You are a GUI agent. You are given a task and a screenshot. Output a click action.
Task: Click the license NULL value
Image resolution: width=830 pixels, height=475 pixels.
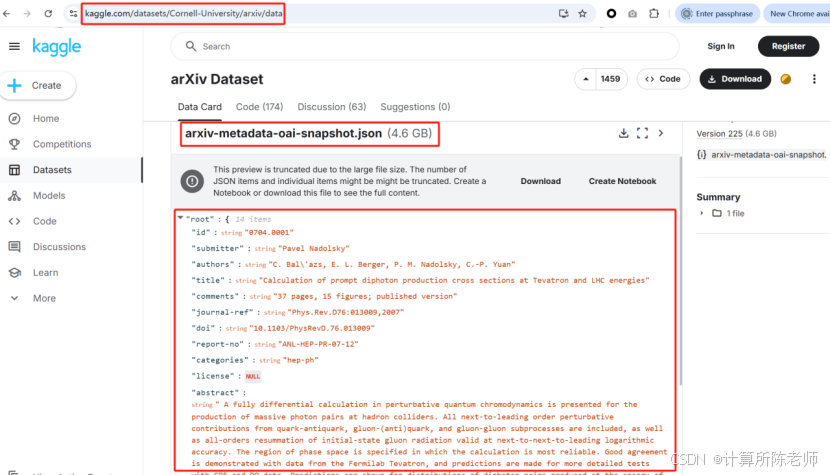point(252,377)
